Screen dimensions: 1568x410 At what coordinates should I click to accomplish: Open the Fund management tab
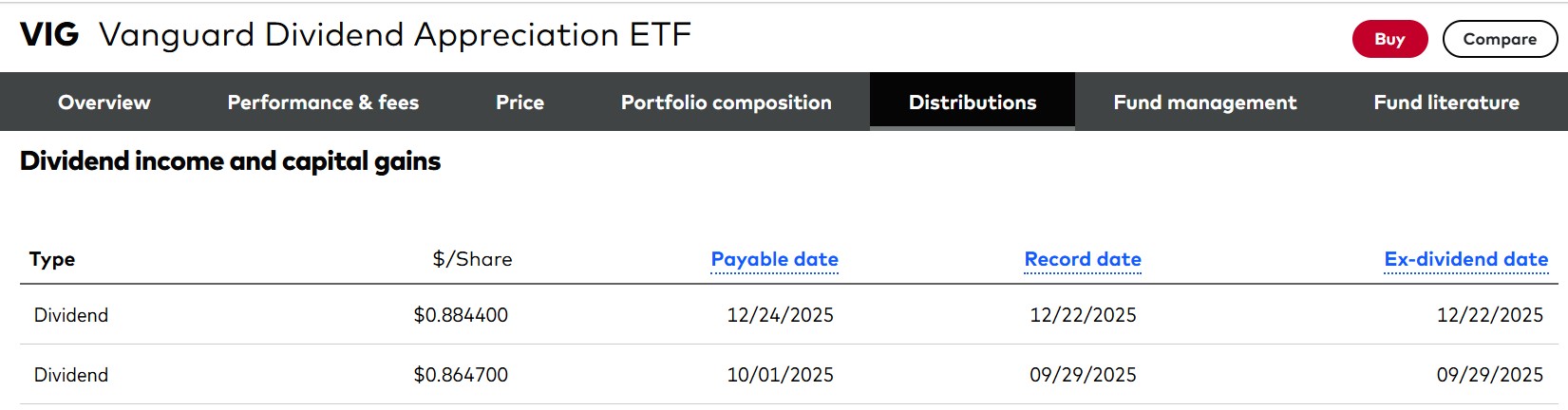coord(1205,102)
